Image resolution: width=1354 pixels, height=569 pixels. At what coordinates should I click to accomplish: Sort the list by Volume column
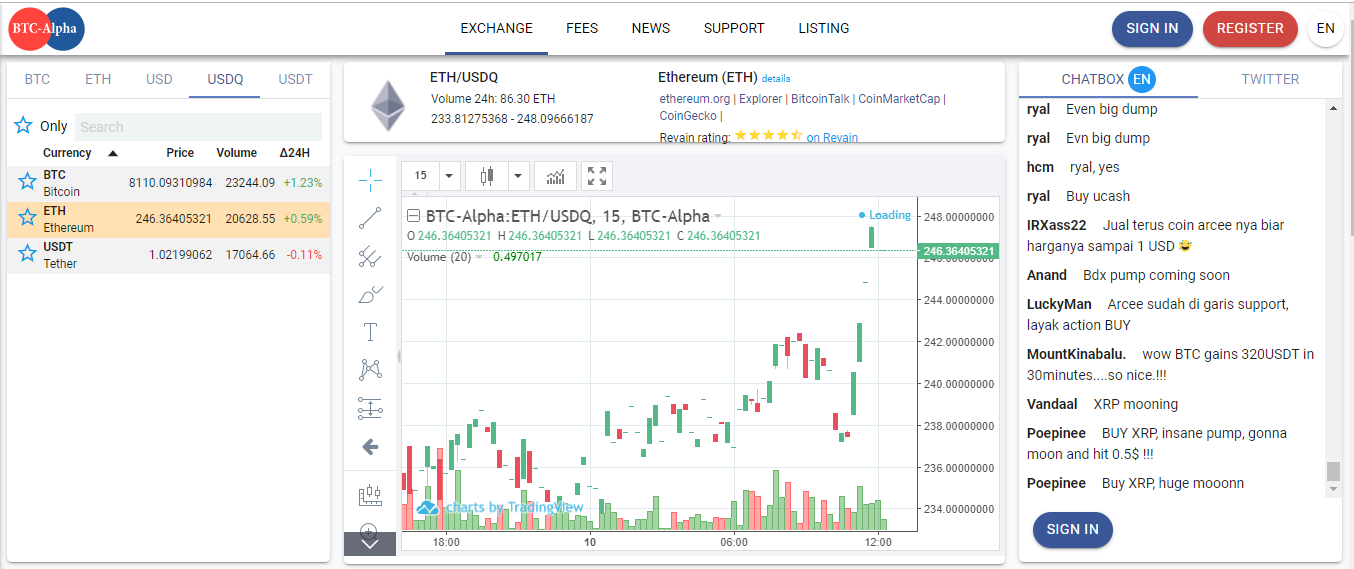click(x=236, y=153)
